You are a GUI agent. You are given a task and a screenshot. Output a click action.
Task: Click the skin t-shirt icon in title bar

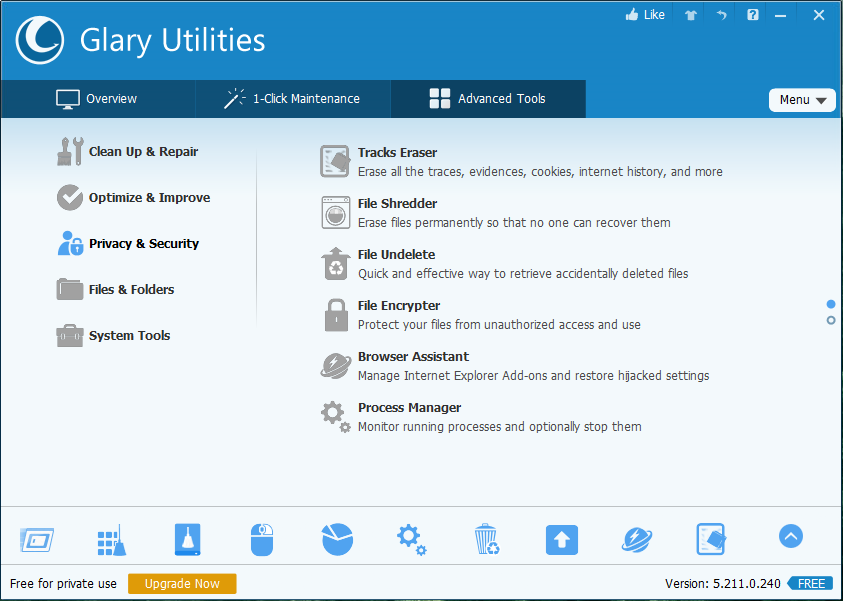click(690, 15)
